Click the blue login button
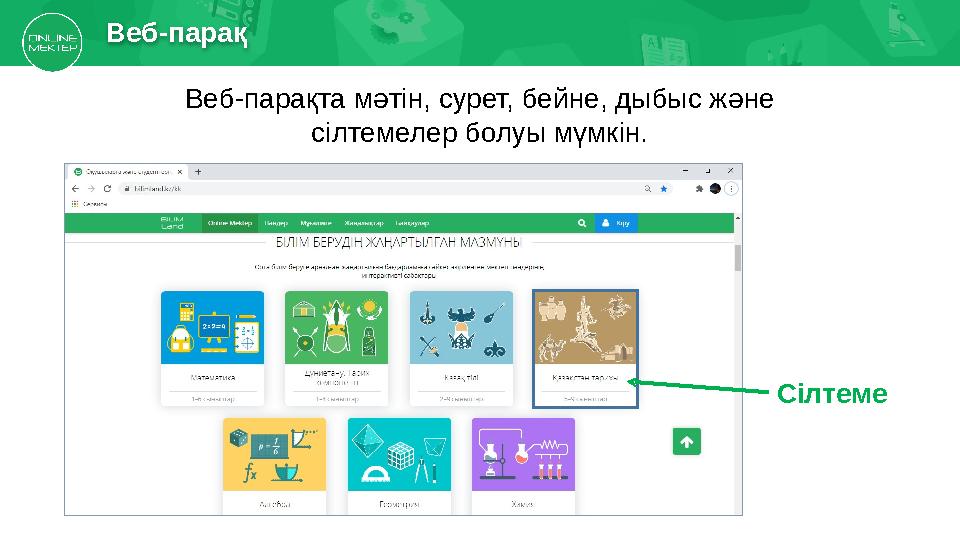Image resolution: width=960 pixels, height=540 pixels. (x=616, y=223)
